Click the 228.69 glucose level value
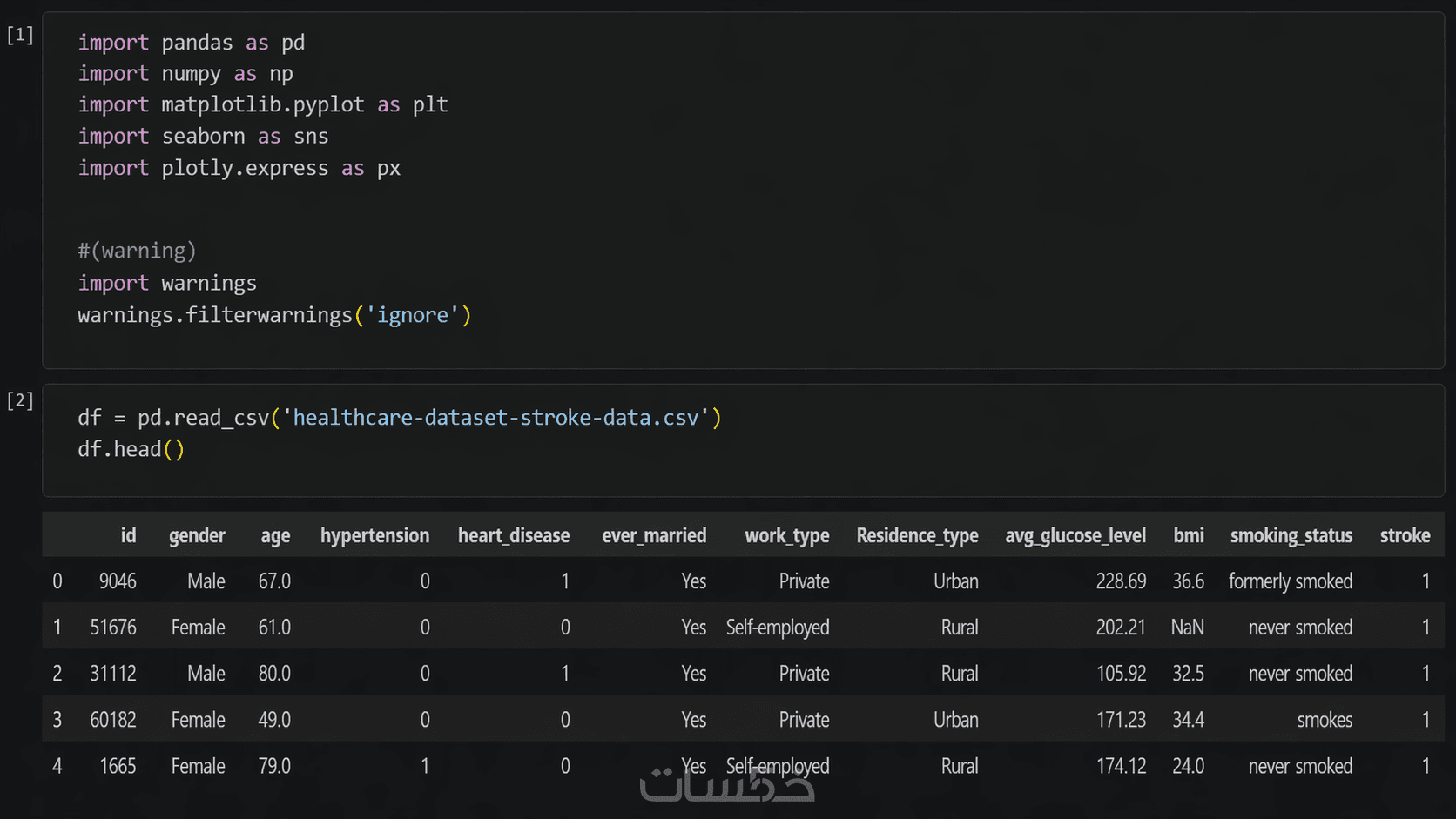The height and width of the screenshot is (819, 1456). (1121, 581)
